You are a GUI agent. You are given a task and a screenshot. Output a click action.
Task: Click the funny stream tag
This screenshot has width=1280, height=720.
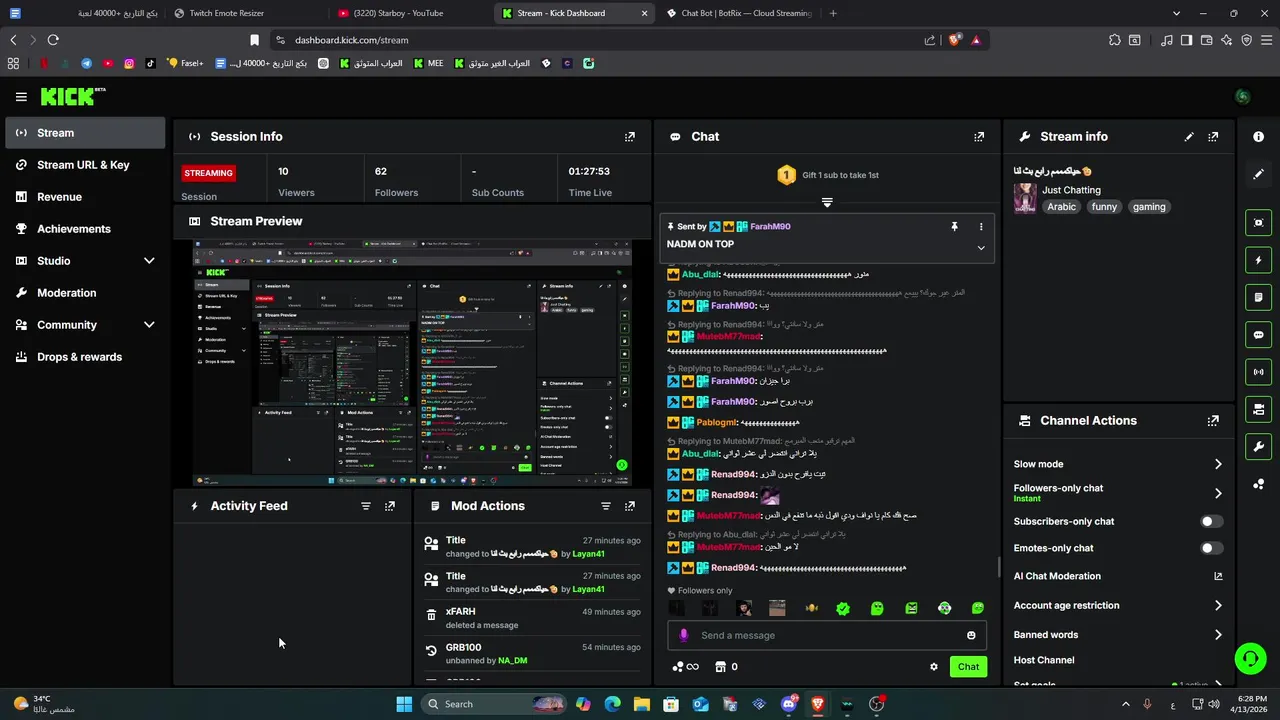point(1104,207)
